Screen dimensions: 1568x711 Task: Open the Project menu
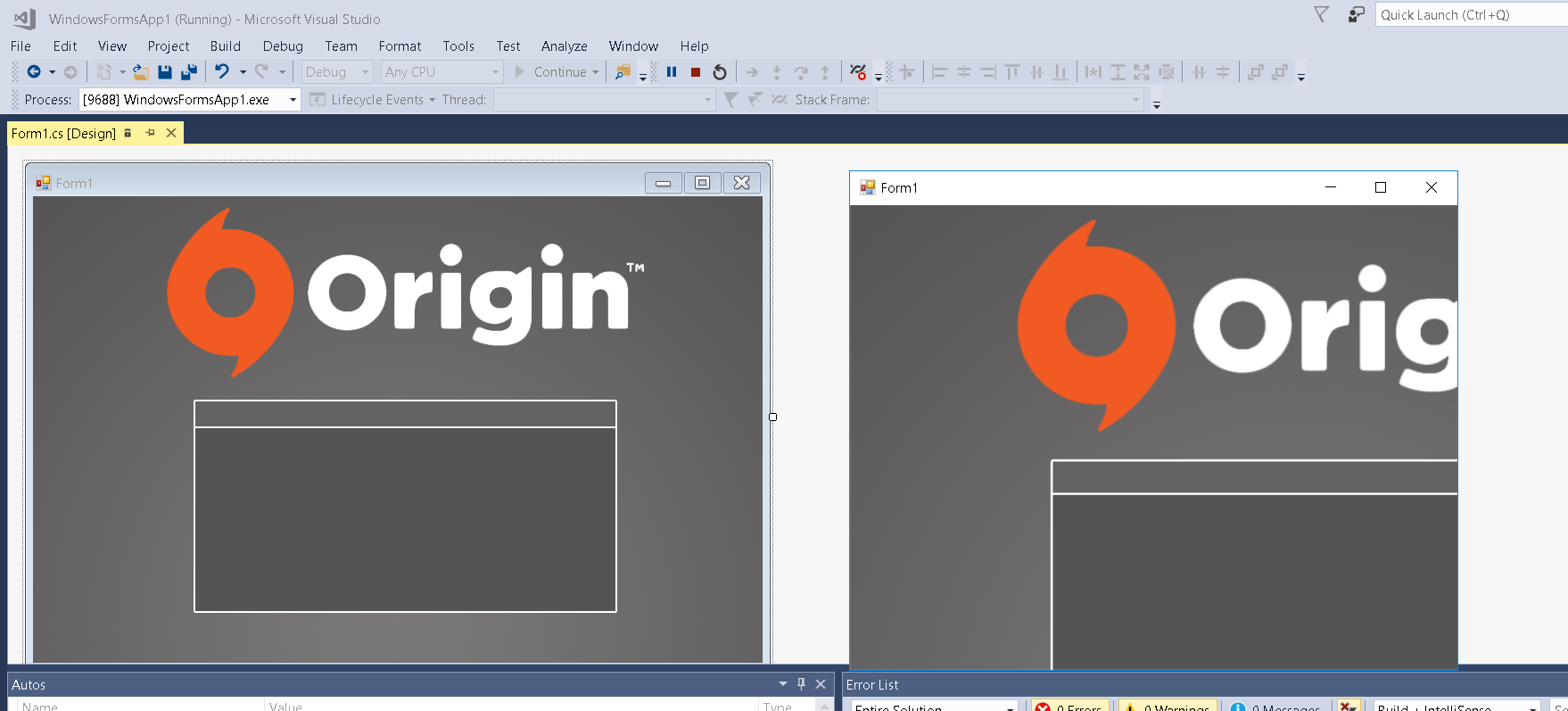pos(169,46)
